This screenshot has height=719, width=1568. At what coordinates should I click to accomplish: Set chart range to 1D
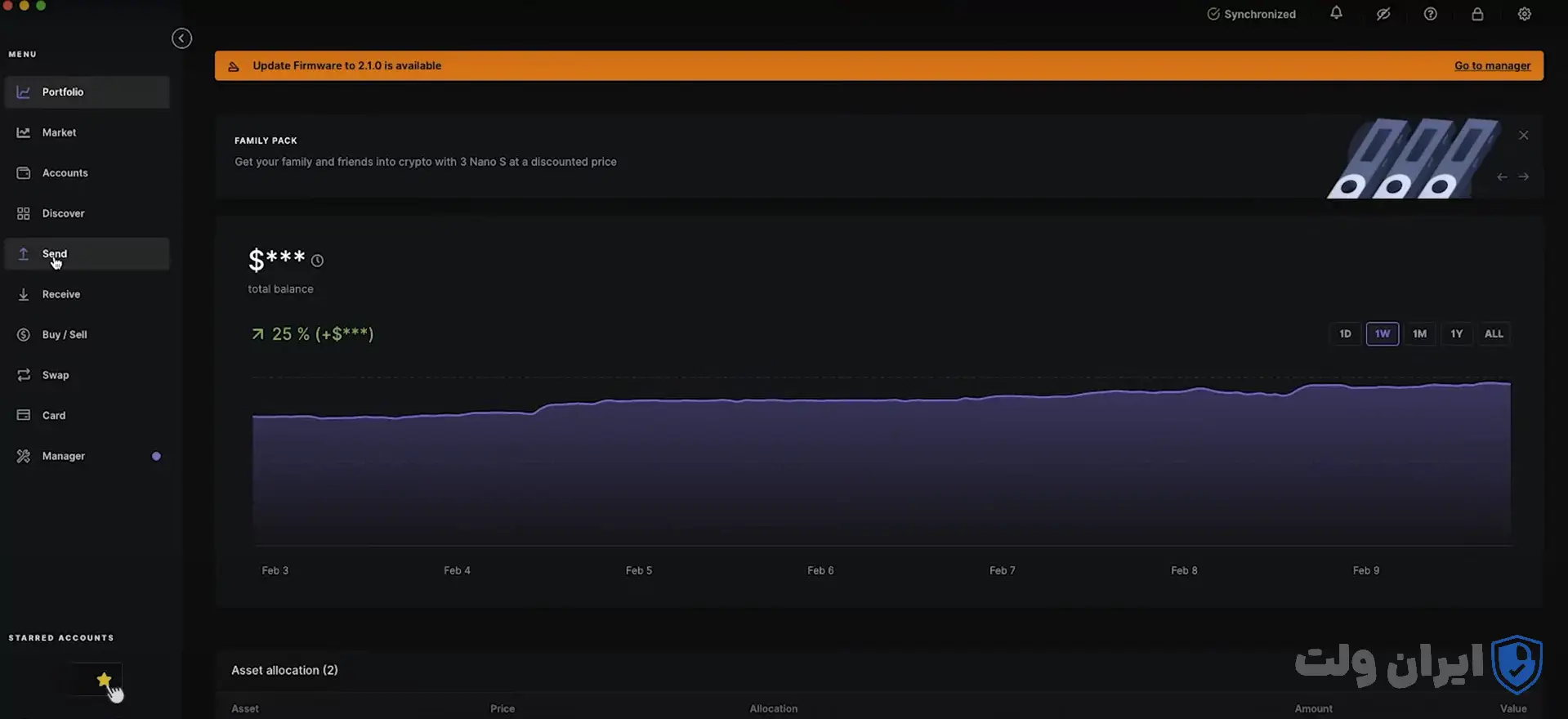[1345, 333]
